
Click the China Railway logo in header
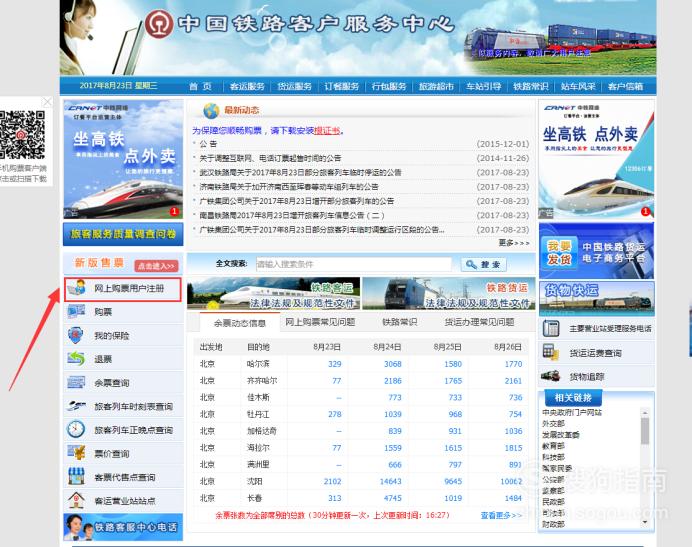tap(159, 23)
